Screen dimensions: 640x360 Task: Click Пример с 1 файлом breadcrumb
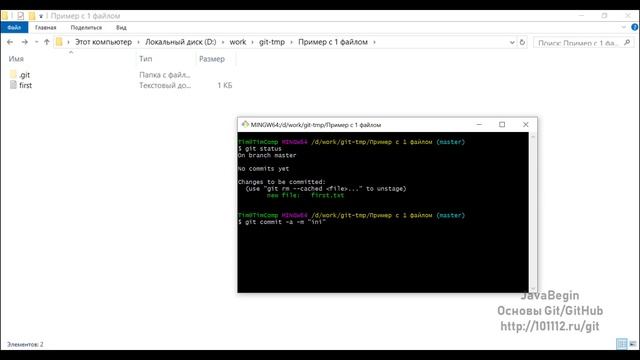point(333,42)
